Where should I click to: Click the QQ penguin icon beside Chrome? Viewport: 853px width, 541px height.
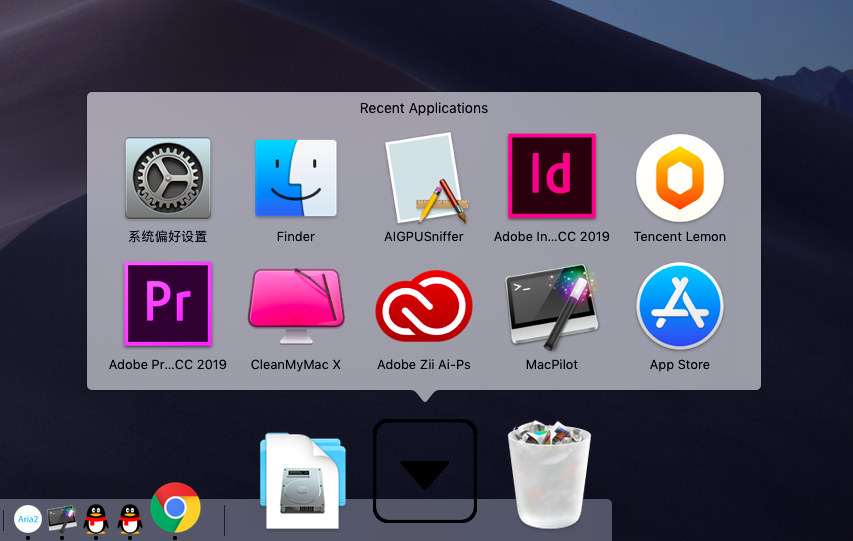(130, 519)
